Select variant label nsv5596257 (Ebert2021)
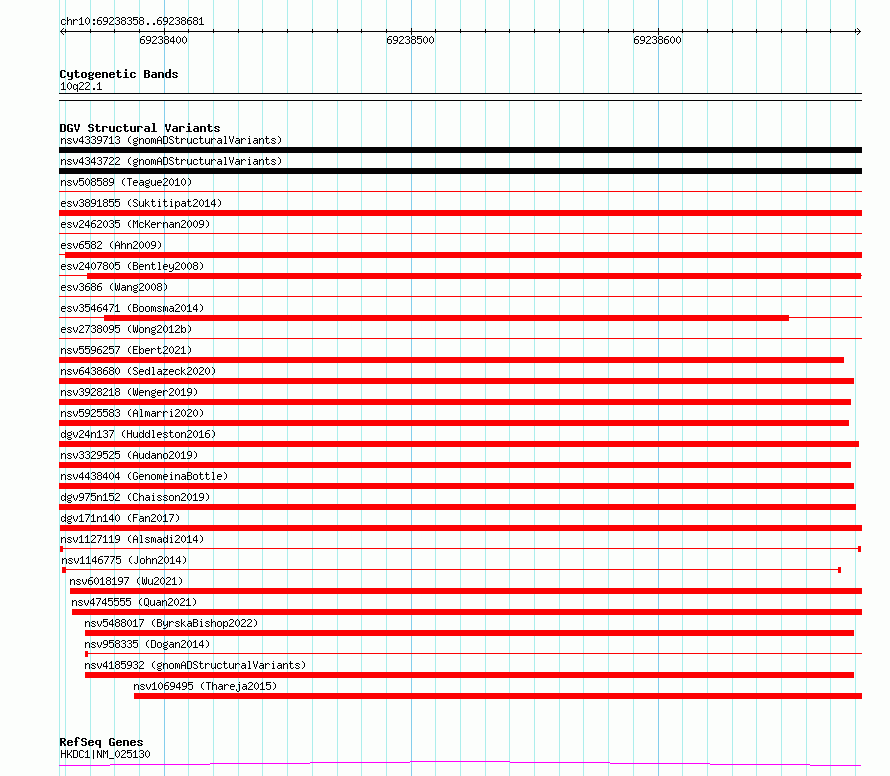The height and width of the screenshot is (776, 890). pyautogui.click(x=126, y=350)
